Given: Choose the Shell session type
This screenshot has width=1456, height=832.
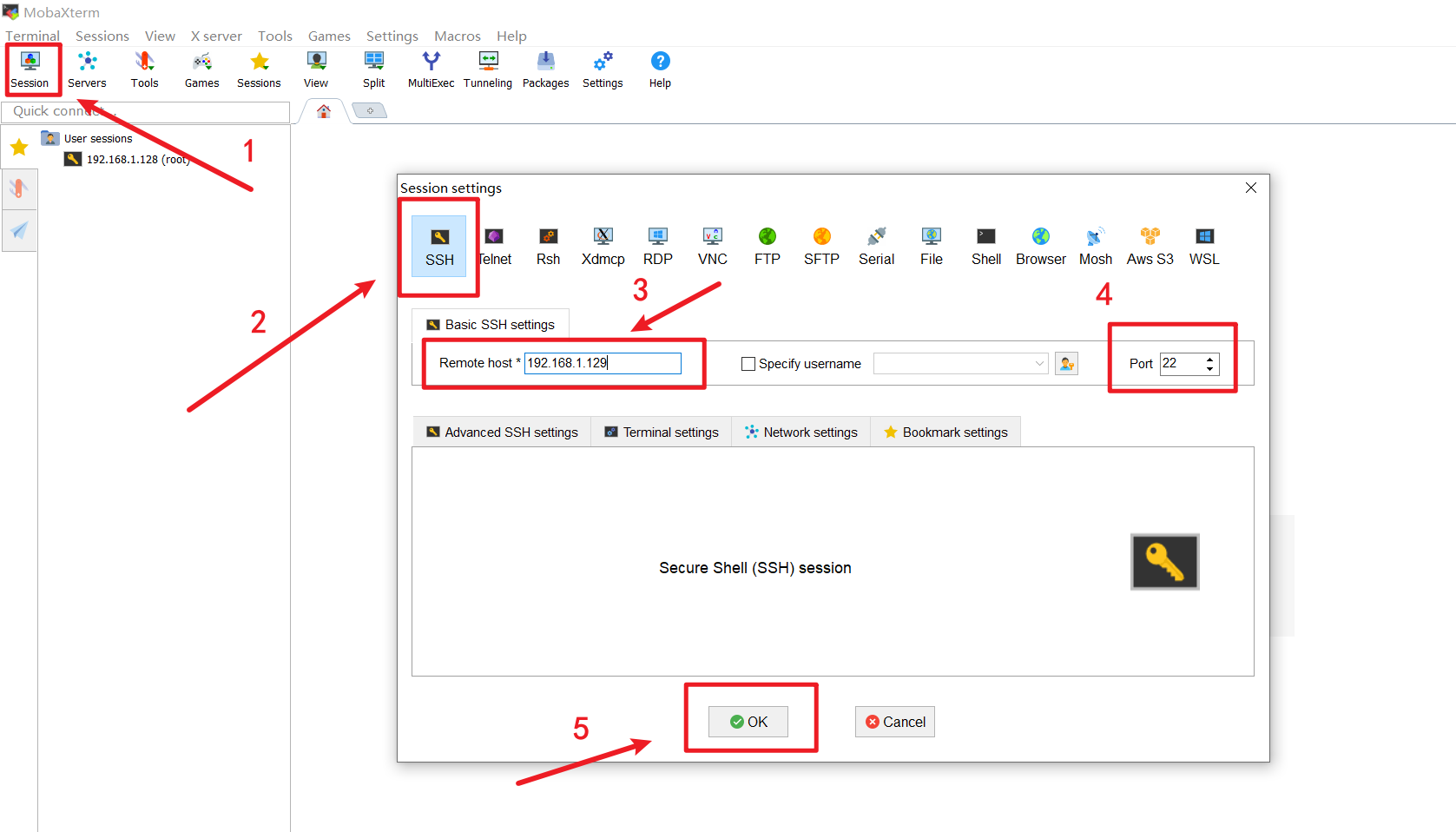Looking at the screenshot, I should point(985,246).
